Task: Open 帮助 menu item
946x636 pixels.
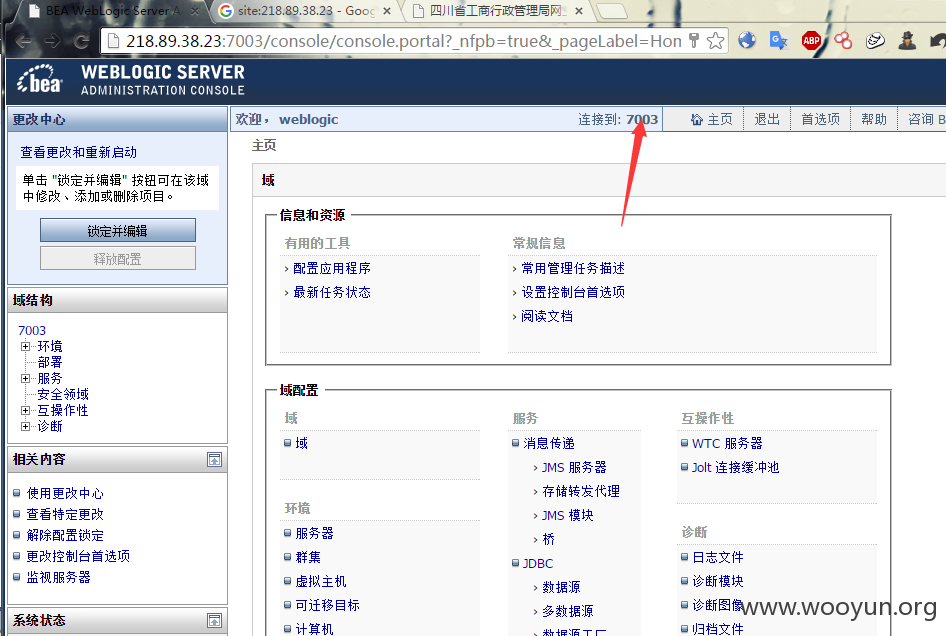Action: click(x=874, y=119)
